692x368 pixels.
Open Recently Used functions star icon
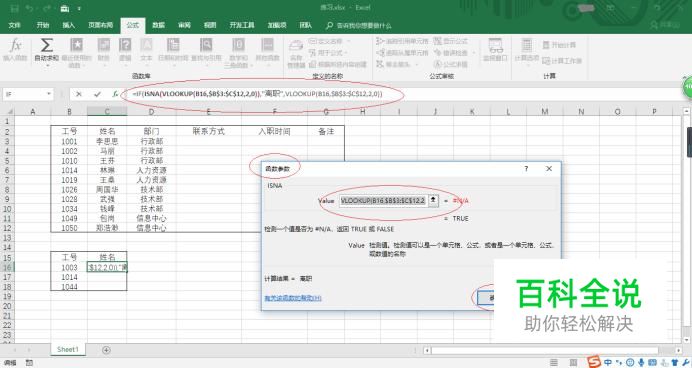pyautogui.click(x=76, y=45)
